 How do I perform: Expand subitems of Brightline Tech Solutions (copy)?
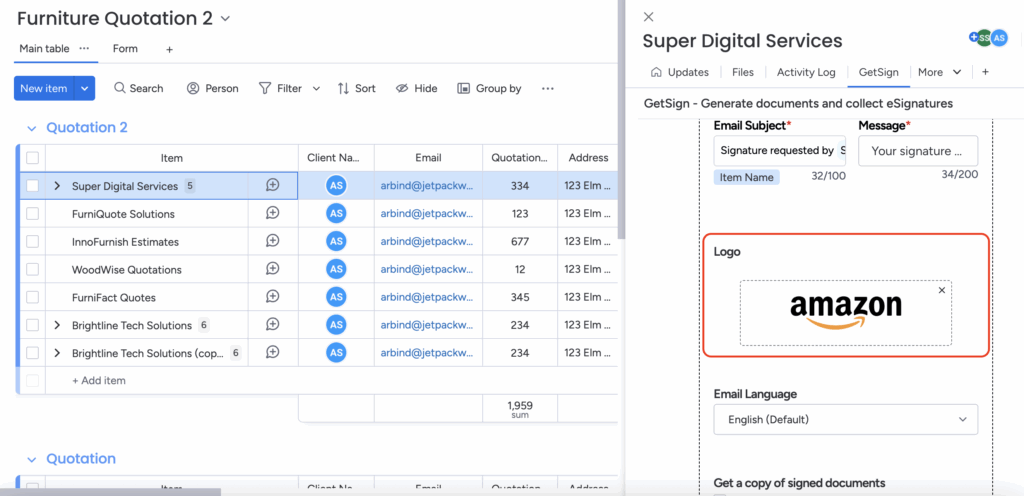(x=57, y=352)
